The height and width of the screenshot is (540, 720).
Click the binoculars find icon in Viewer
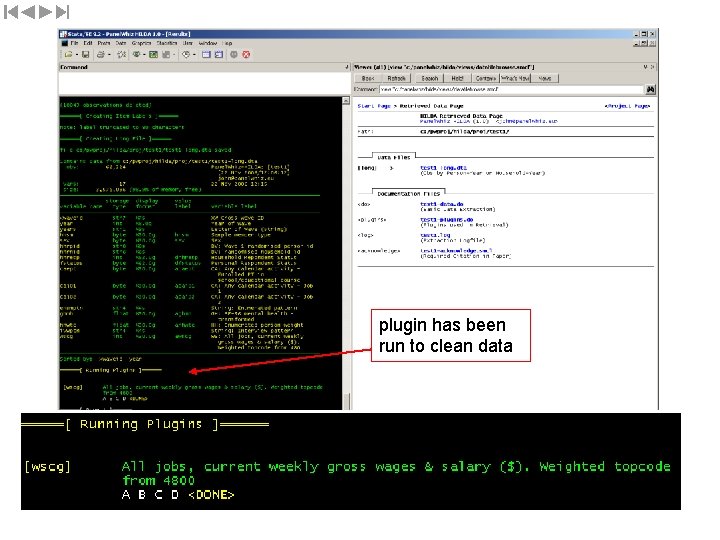(x=650, y=90)
